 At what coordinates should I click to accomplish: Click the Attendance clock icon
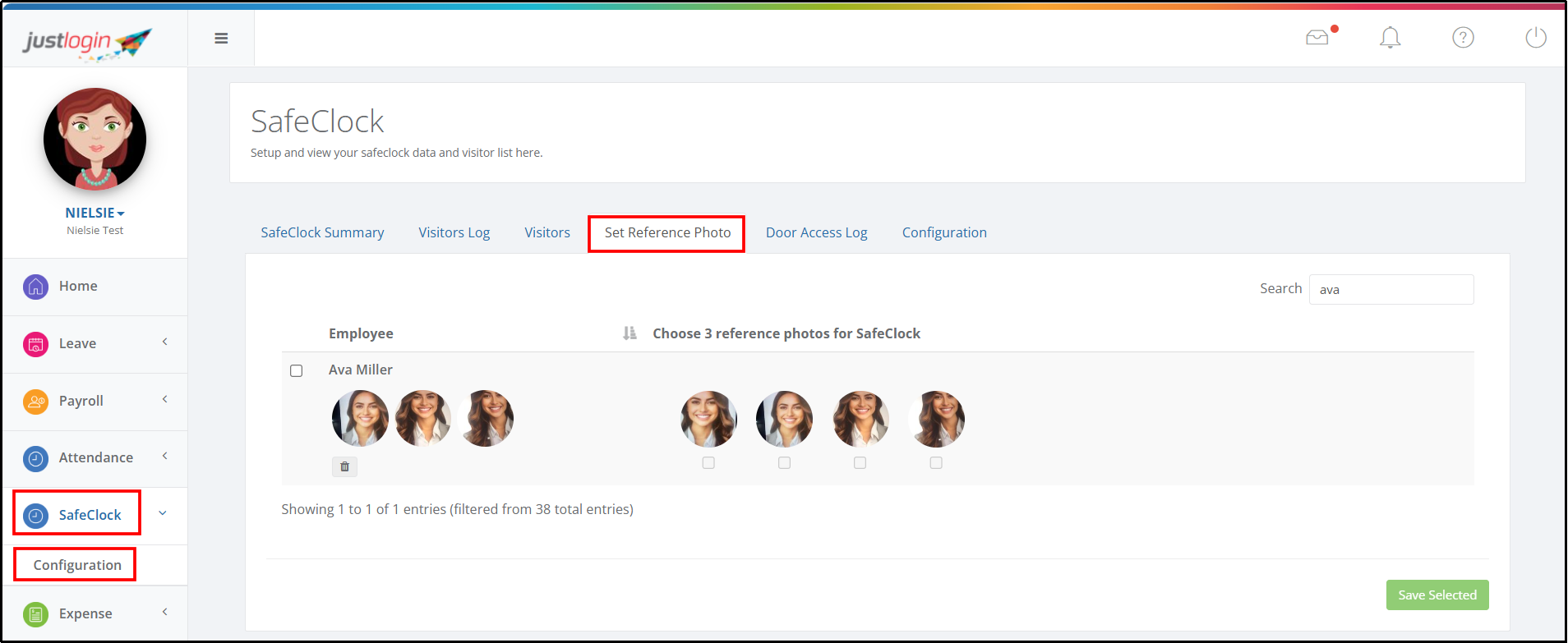click(x=35, y=458)
